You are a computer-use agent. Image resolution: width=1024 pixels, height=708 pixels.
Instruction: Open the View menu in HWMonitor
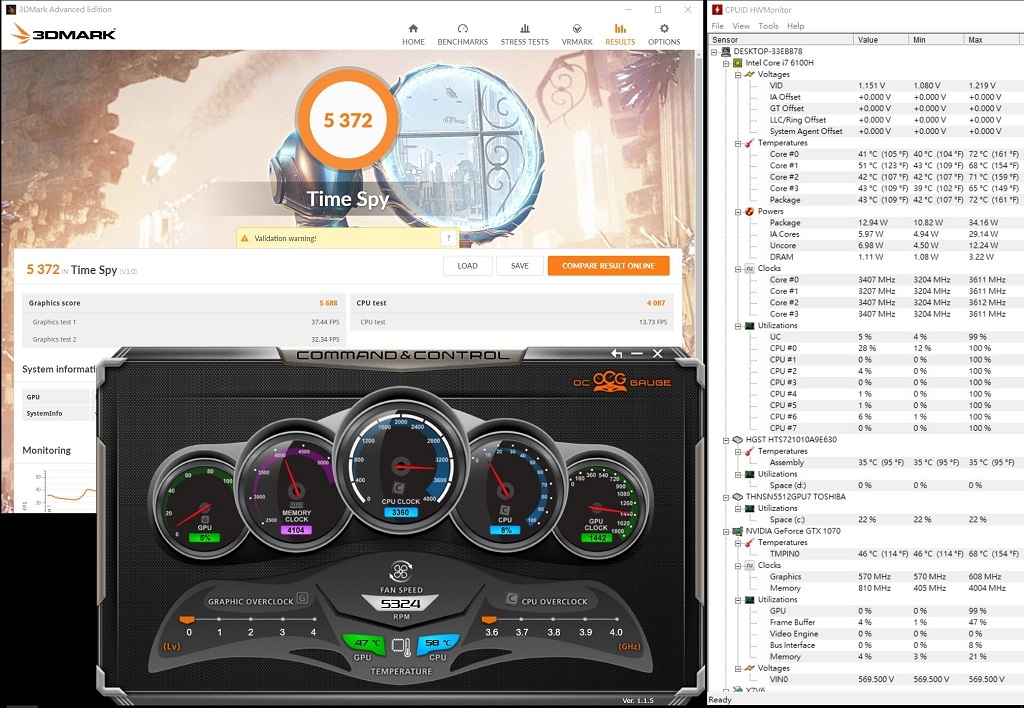pos(741,26)
